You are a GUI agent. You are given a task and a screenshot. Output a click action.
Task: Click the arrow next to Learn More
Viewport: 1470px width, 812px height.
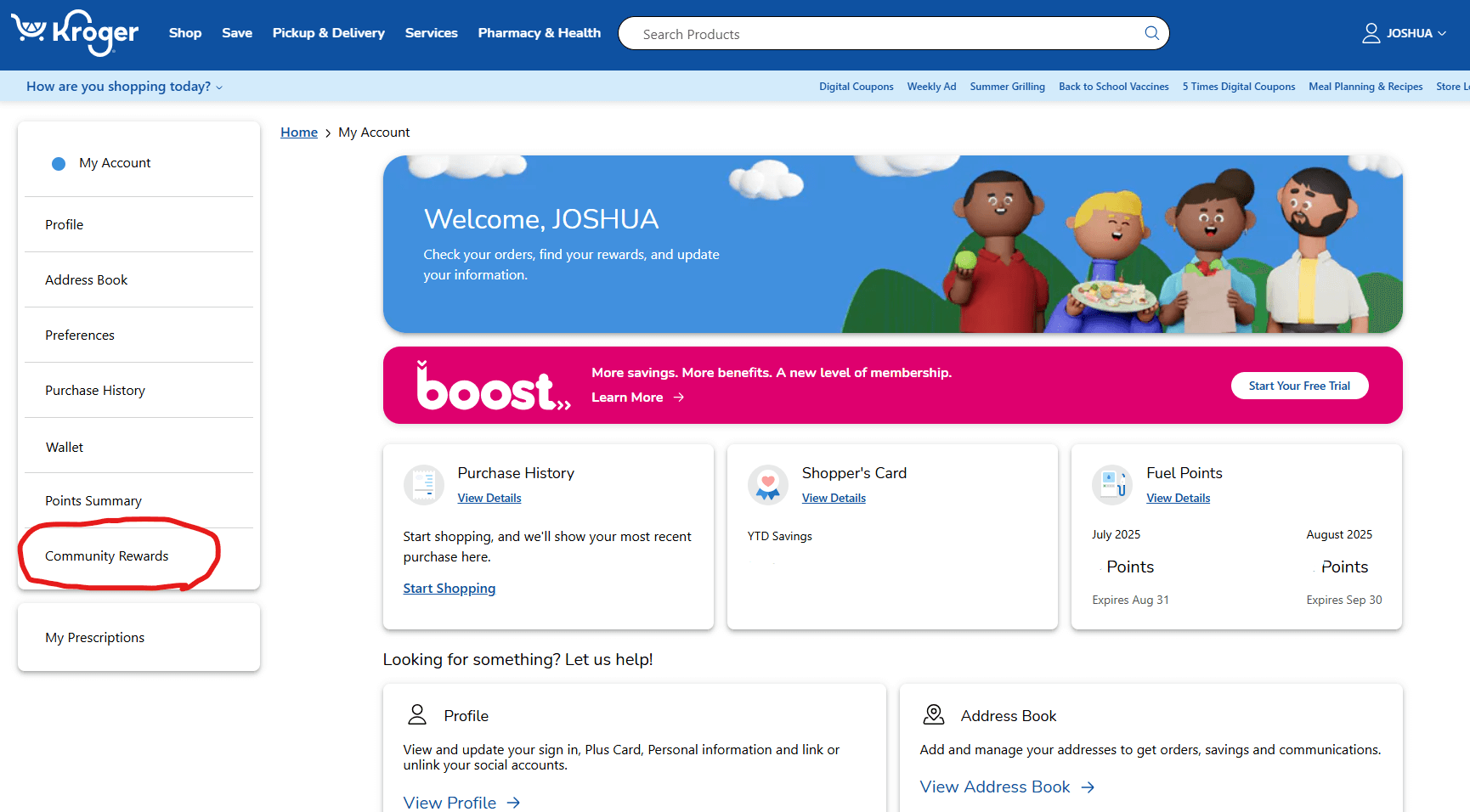[678, 398]
